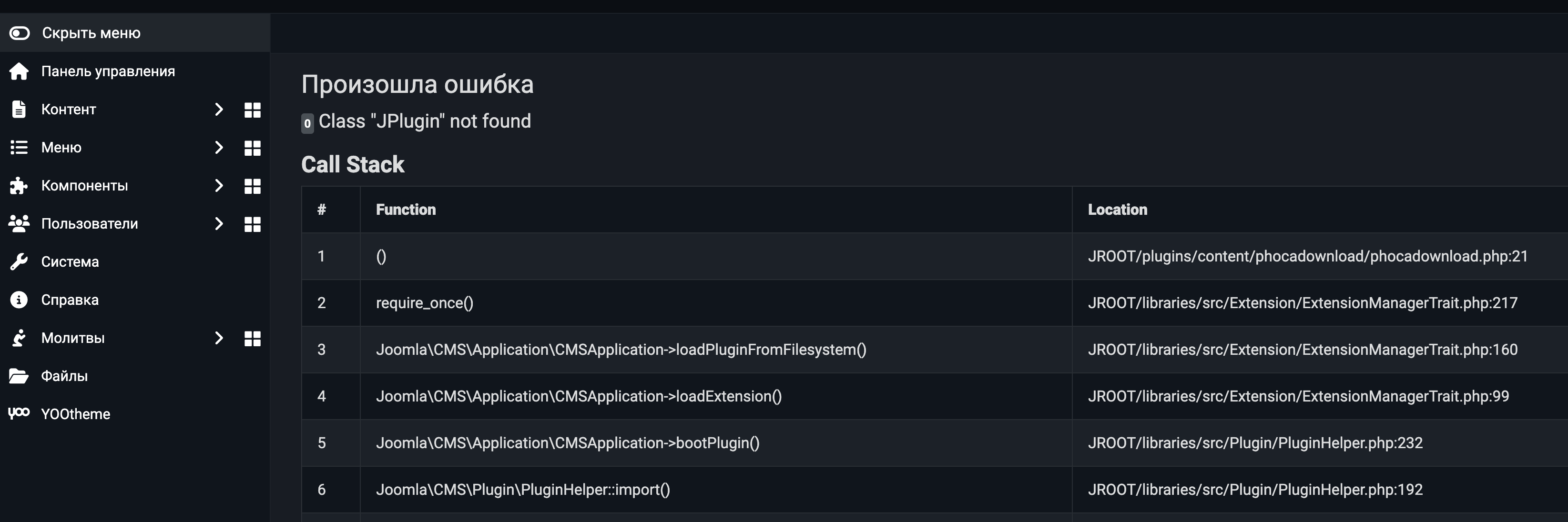
Task: Click the Справка info circle icon
Action: point(19,300)
